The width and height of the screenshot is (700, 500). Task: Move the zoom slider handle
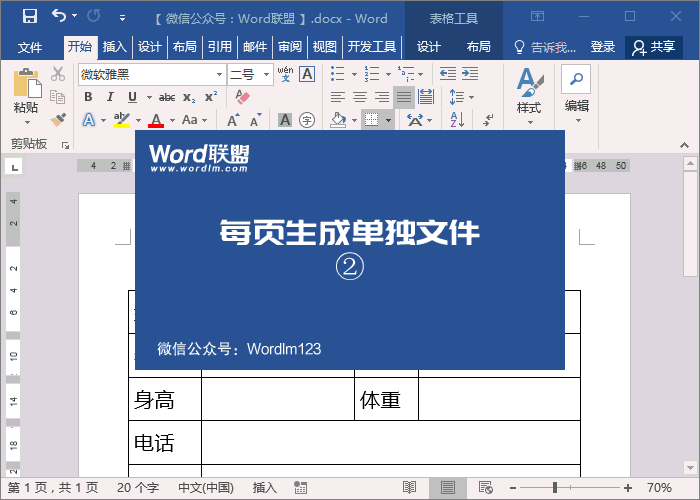click(x=555, y=488)
